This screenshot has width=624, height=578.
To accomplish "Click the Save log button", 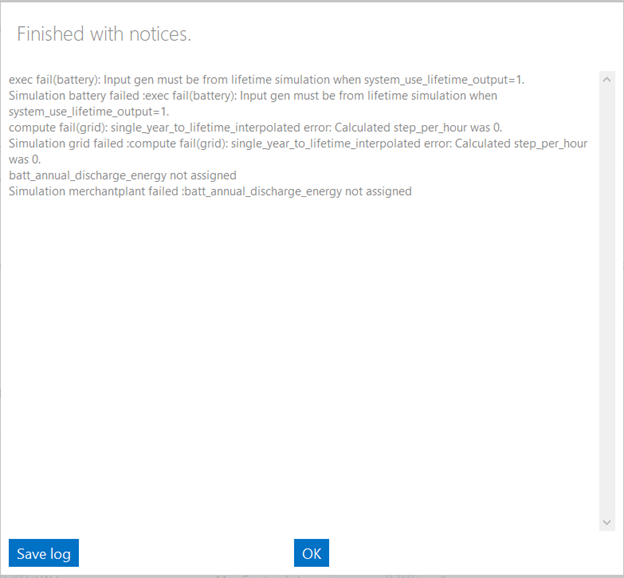I will (44, 553).
